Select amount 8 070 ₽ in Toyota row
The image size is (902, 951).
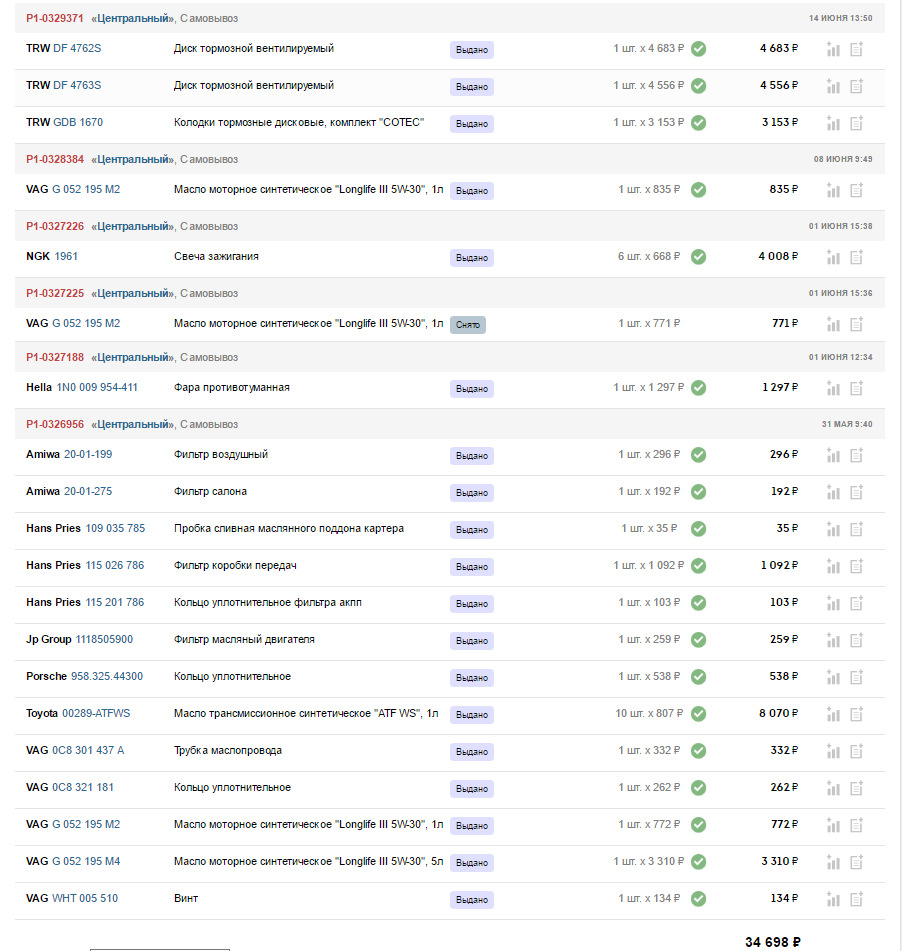pos(778,713)
